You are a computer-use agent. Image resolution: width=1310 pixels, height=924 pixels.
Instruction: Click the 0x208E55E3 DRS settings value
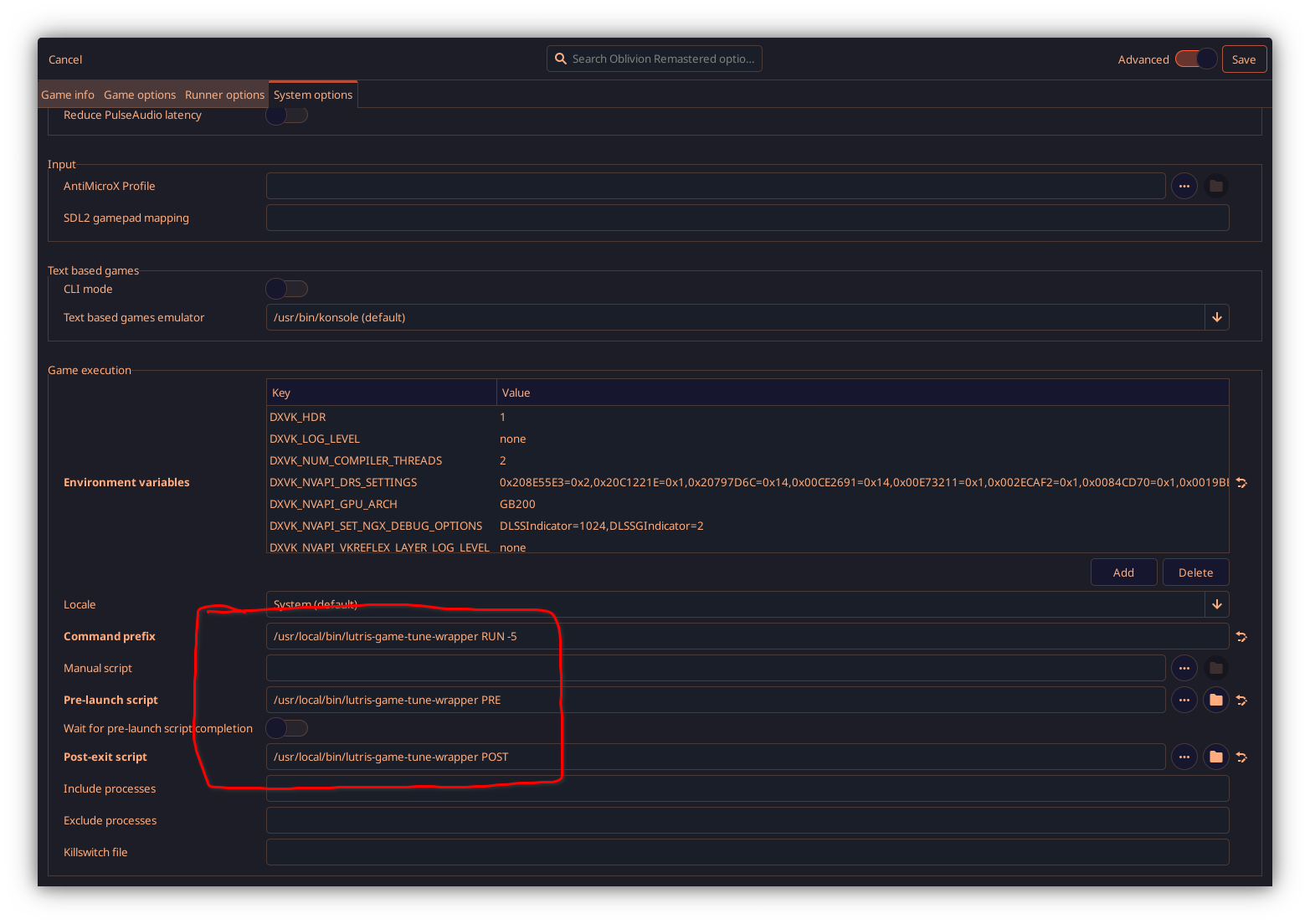click(864, 482)
